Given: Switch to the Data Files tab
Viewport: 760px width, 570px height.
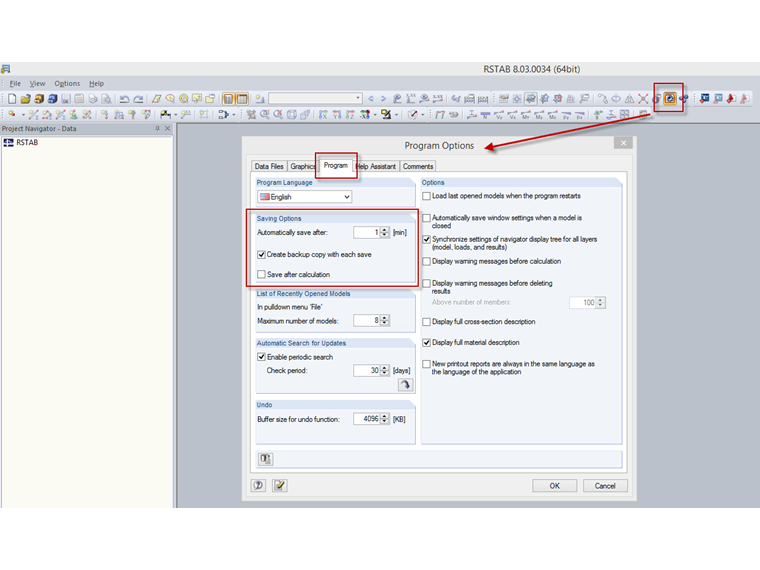Looking at the screenshot, I should [x=269, y=166].
